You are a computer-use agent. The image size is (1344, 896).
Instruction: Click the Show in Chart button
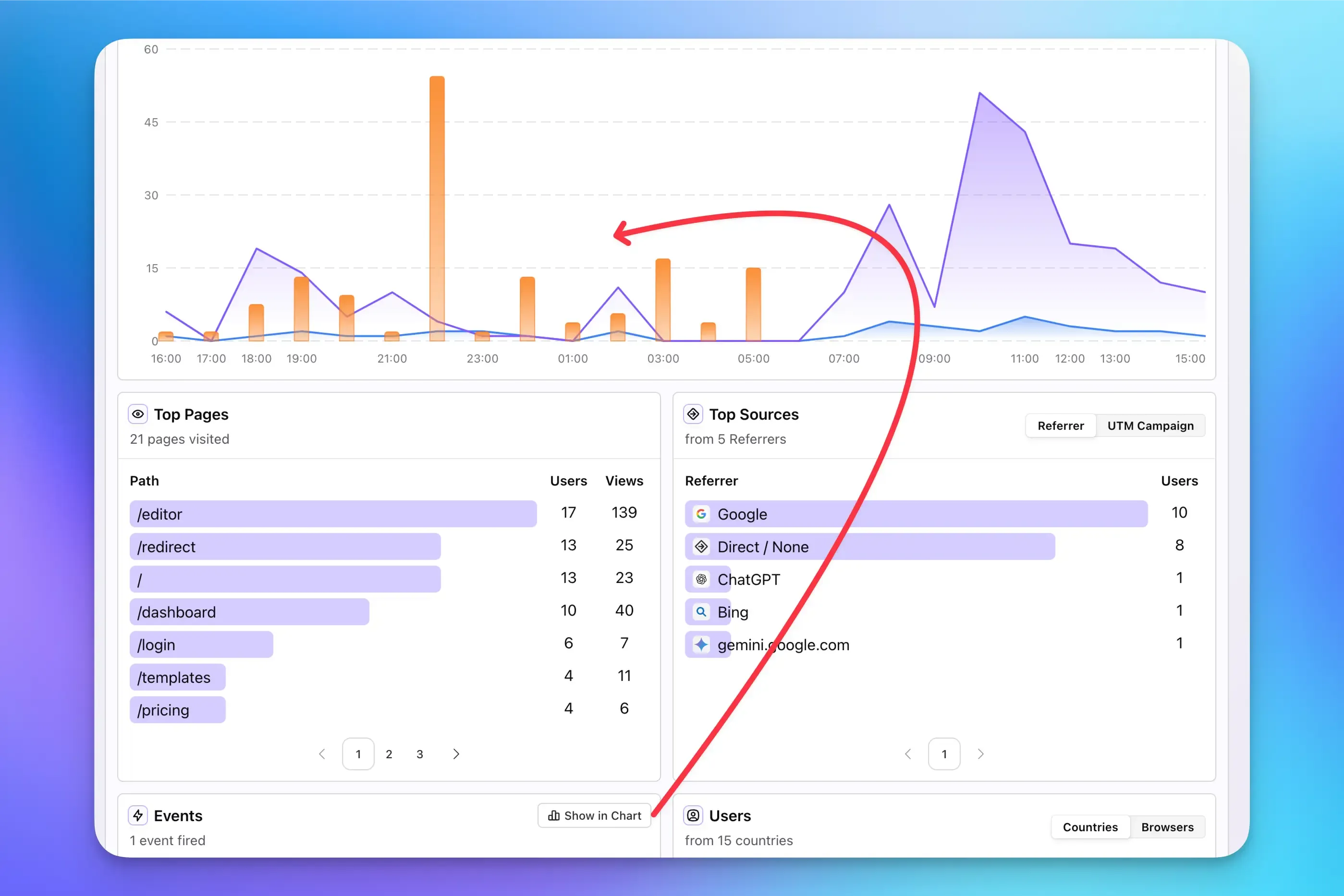click(x=595, y=815)
